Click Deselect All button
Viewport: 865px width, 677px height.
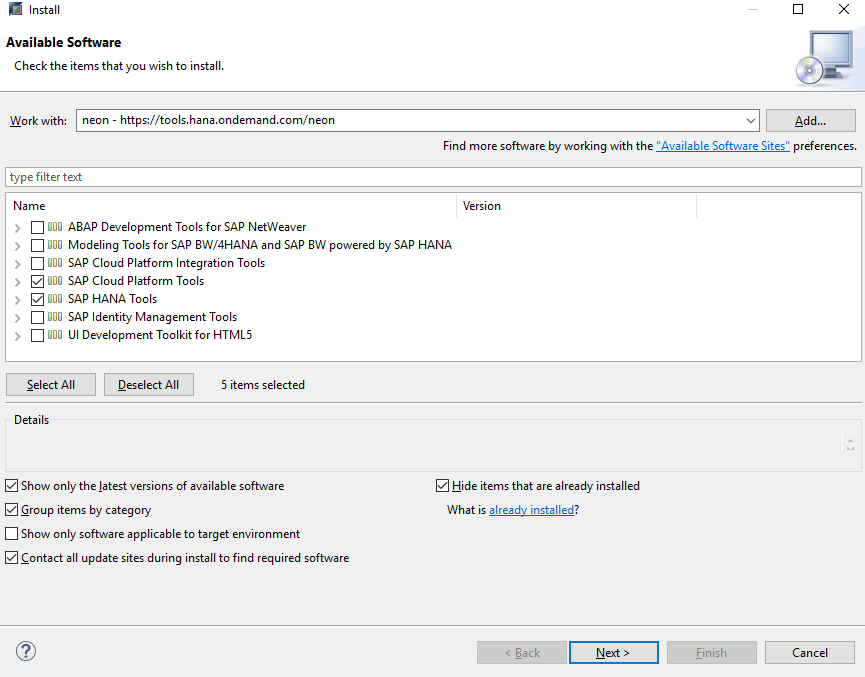pyautogui.click(x=148, y=385)
